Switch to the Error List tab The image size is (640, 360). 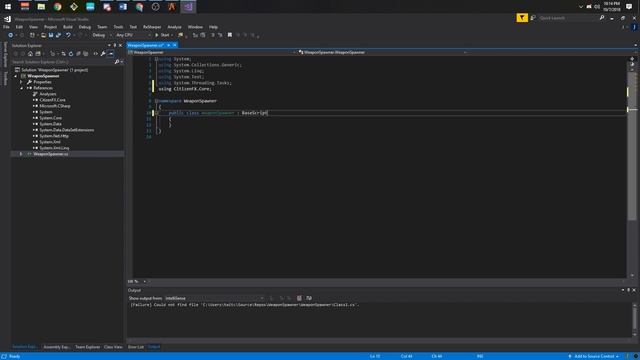click(136, 347)
